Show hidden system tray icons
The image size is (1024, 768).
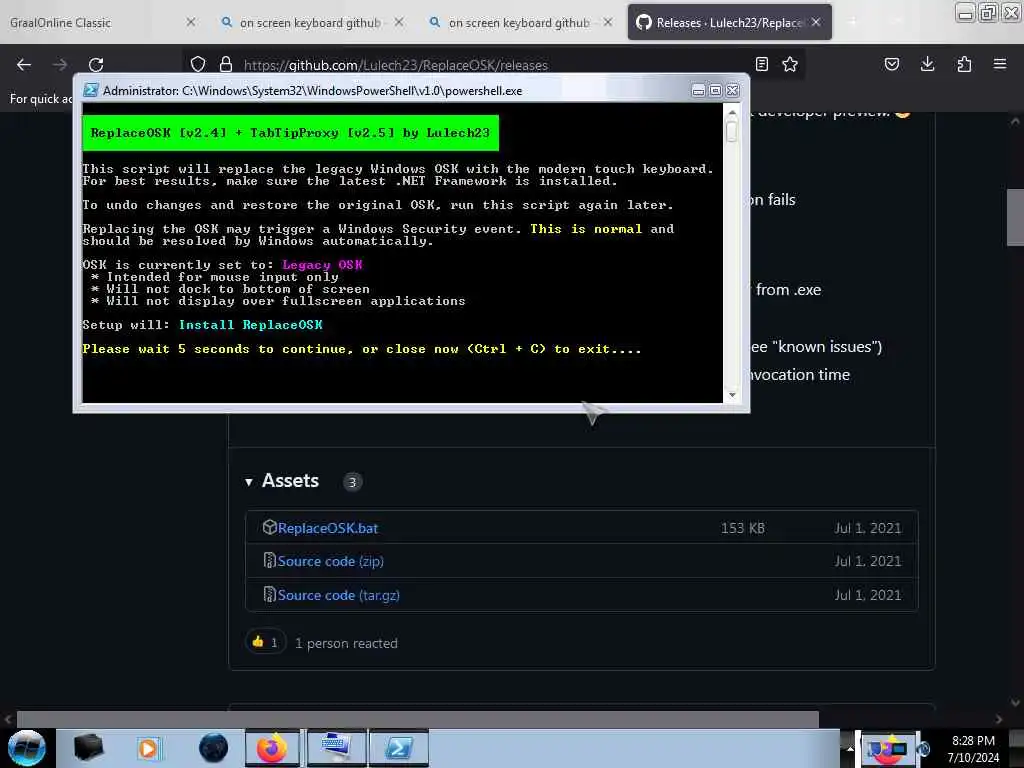(850, 749)
